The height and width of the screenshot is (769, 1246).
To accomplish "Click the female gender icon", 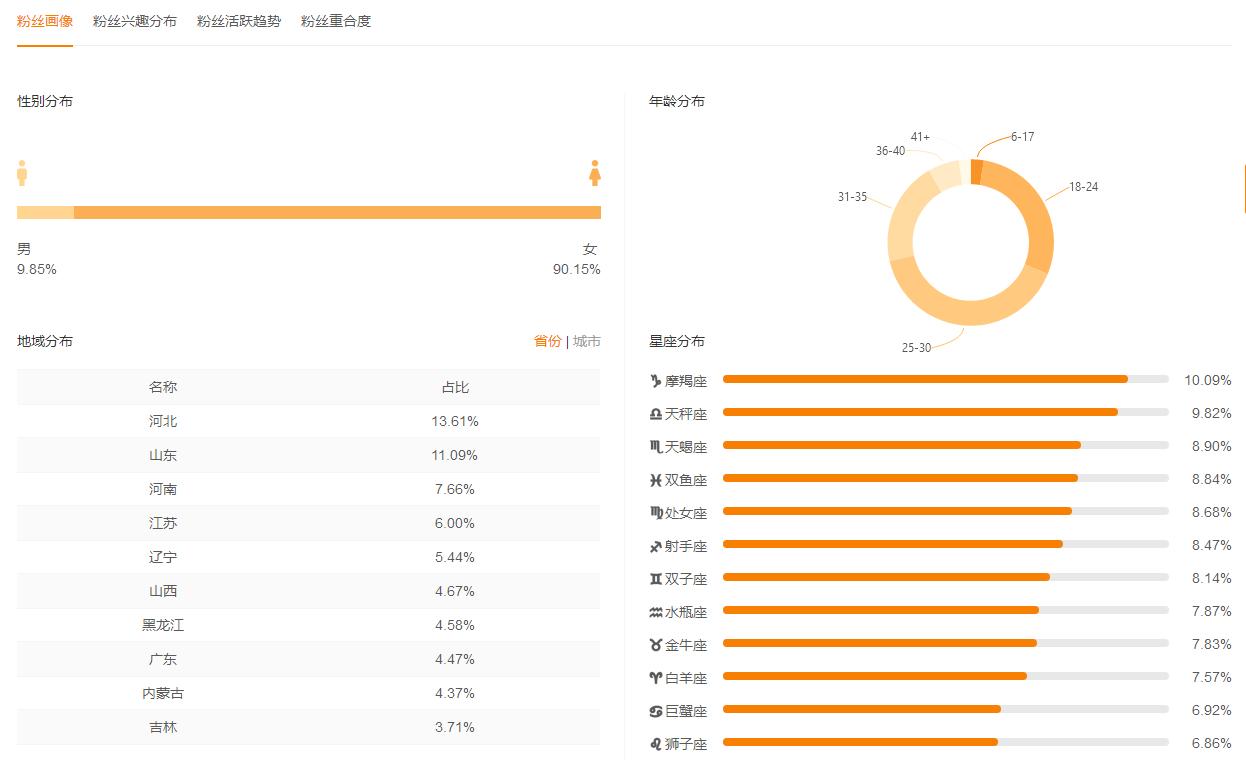I will pyautogui.click(x=595, y=172).
